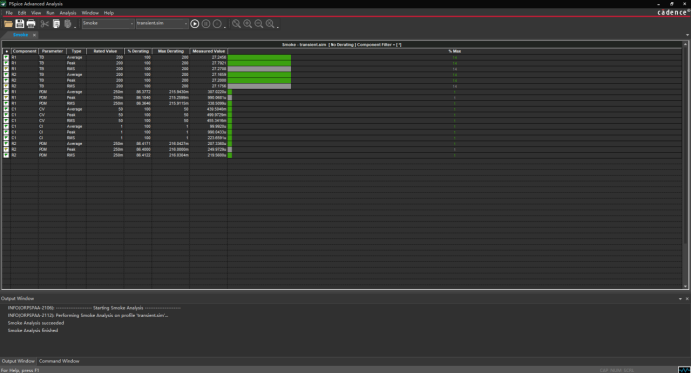Click the flag icon on R1 TB Peak row

6,63
